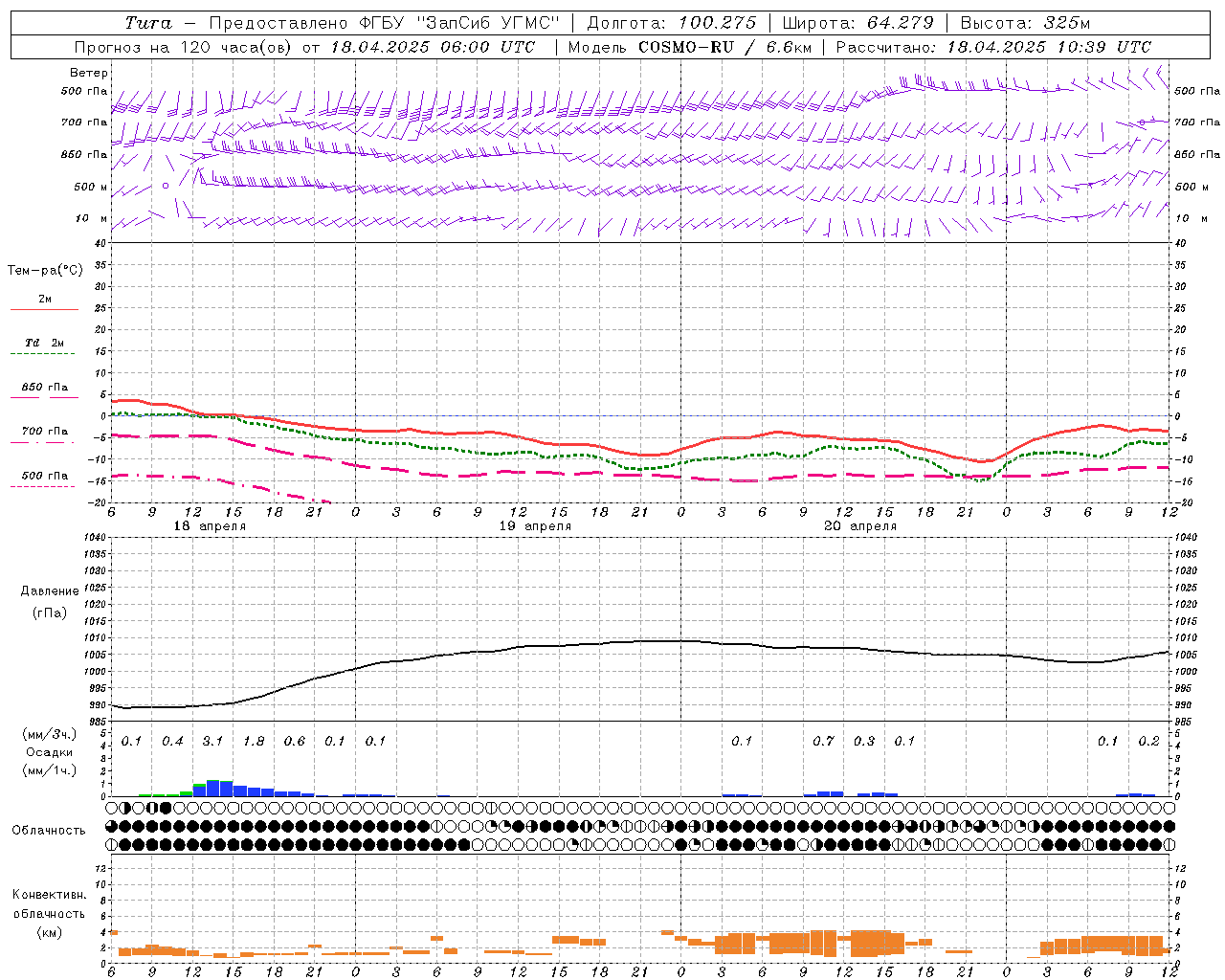Select the "Широта: 64.279" header field
The width and height of the screenshot is (1225, 980).
coord(857,23)
